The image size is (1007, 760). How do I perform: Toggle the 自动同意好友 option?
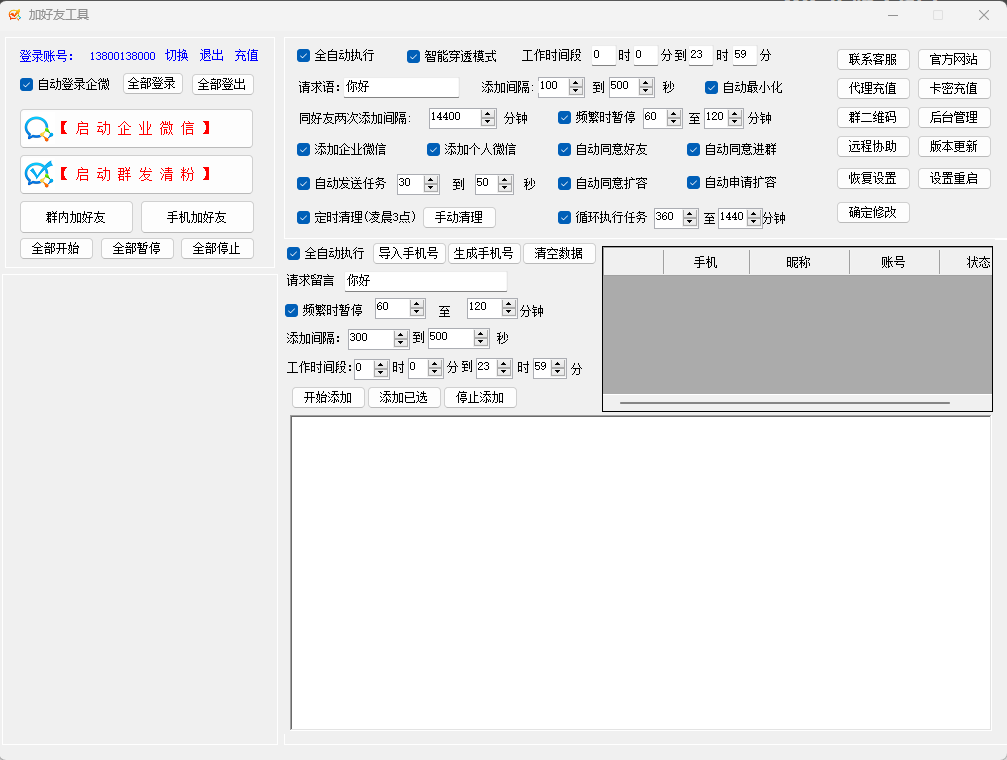[x=565, y=150]
